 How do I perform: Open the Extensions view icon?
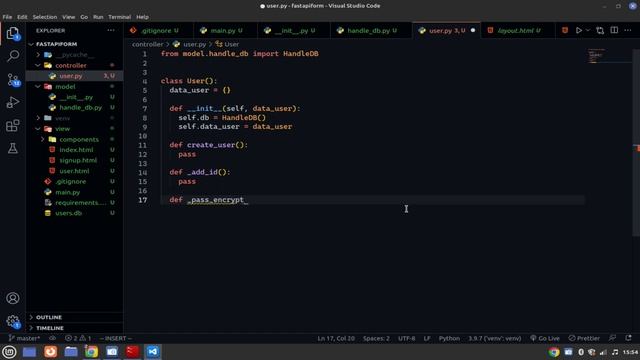pyautogui.click(x=13, y=125)
